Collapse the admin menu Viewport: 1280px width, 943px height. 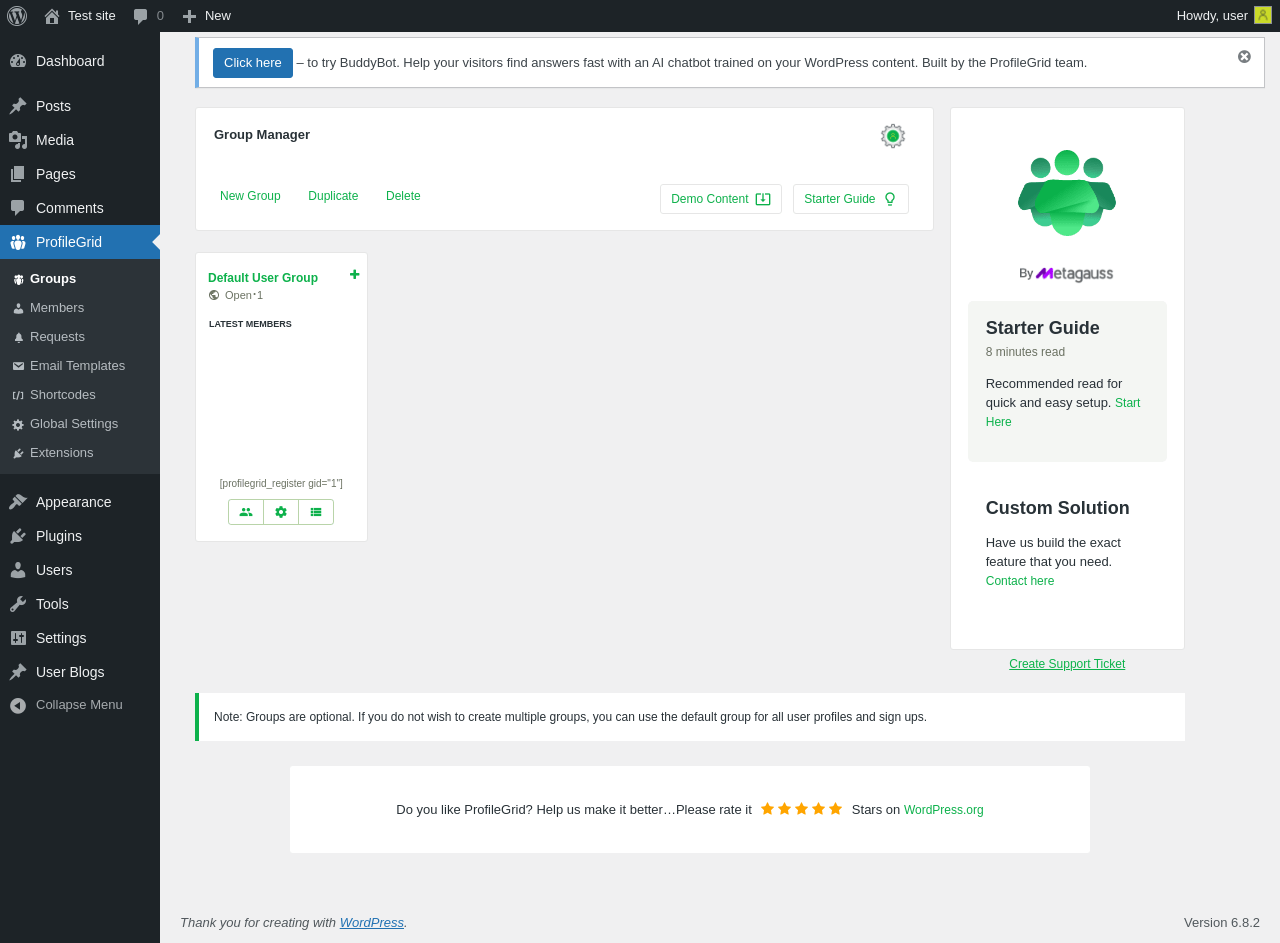[x=80, y=705]
